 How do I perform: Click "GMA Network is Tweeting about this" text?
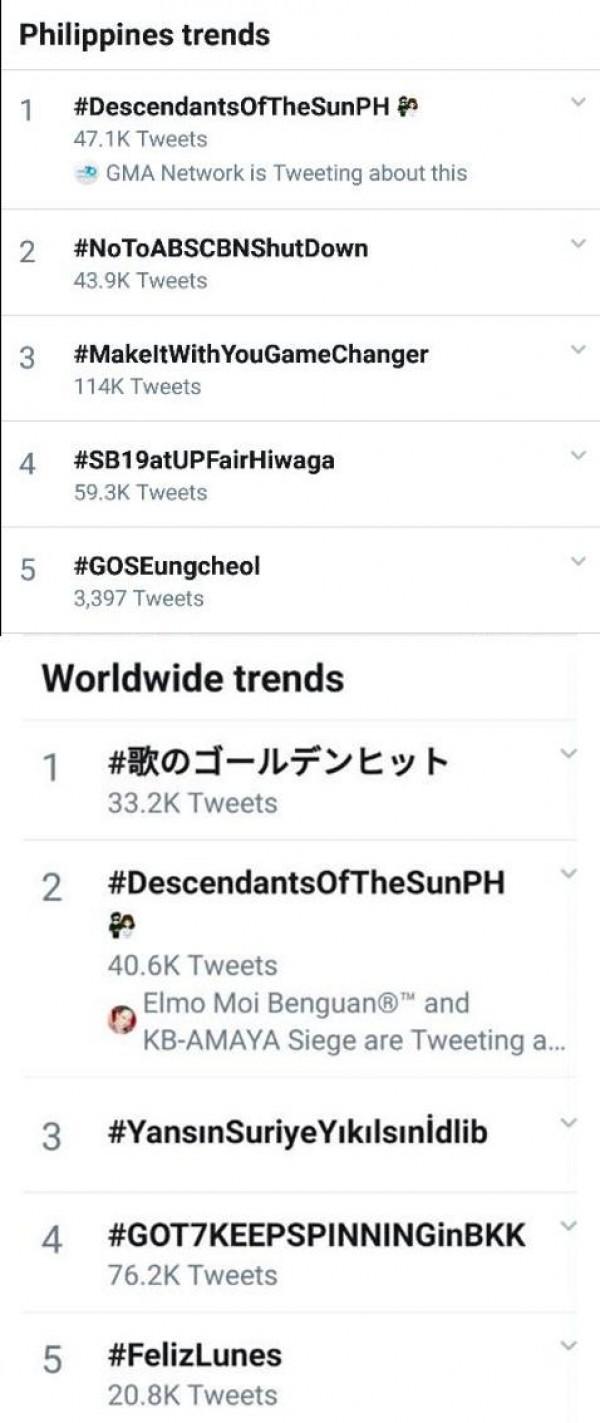(x=286, y=173)
